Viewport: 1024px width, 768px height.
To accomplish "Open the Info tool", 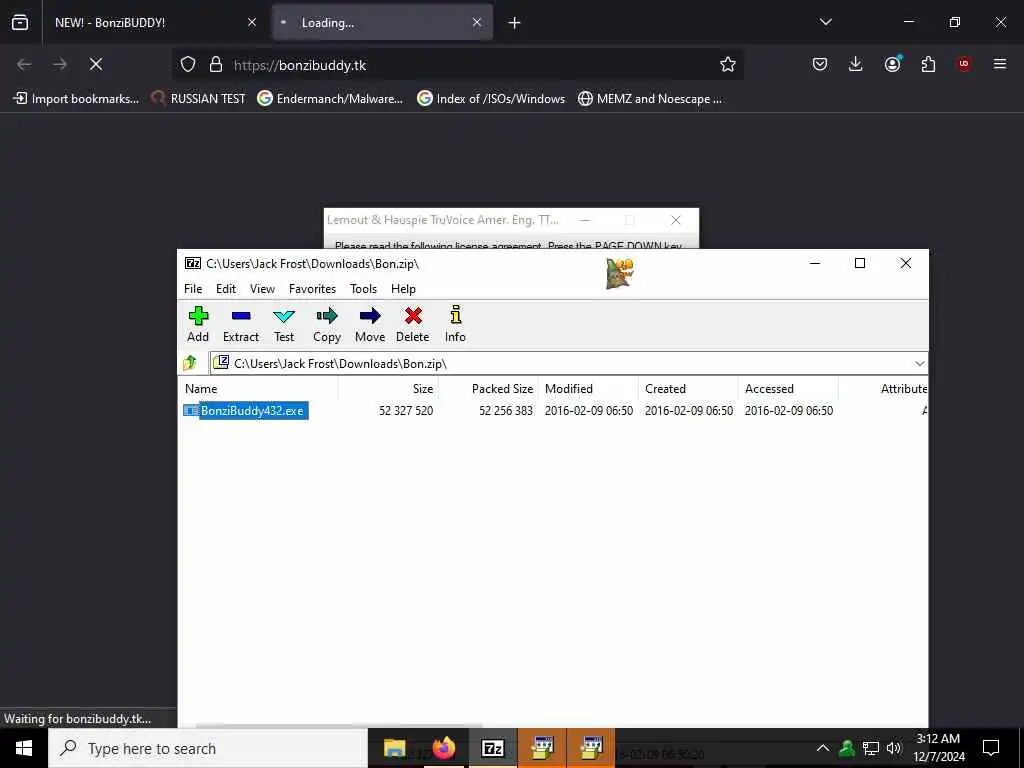I will [455, 325].
